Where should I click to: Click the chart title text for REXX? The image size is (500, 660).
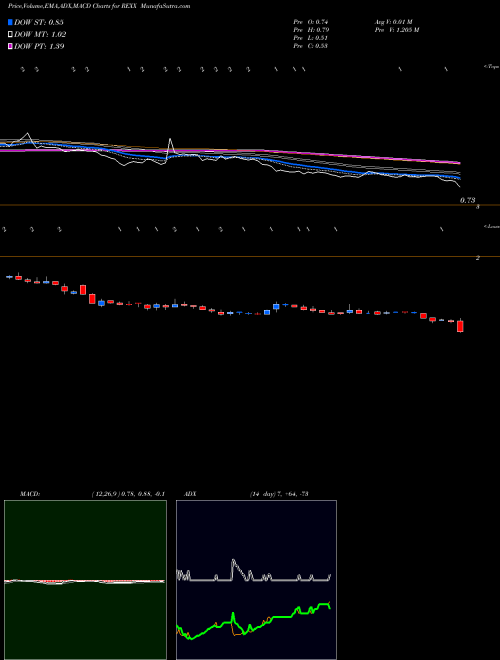tap(99, 6)
